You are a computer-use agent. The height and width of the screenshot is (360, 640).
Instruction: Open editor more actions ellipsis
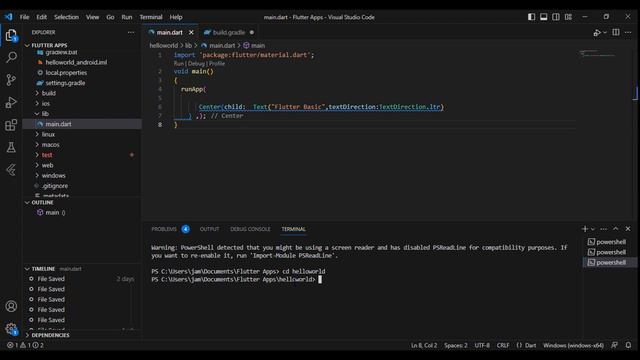[x=628, y=32]
